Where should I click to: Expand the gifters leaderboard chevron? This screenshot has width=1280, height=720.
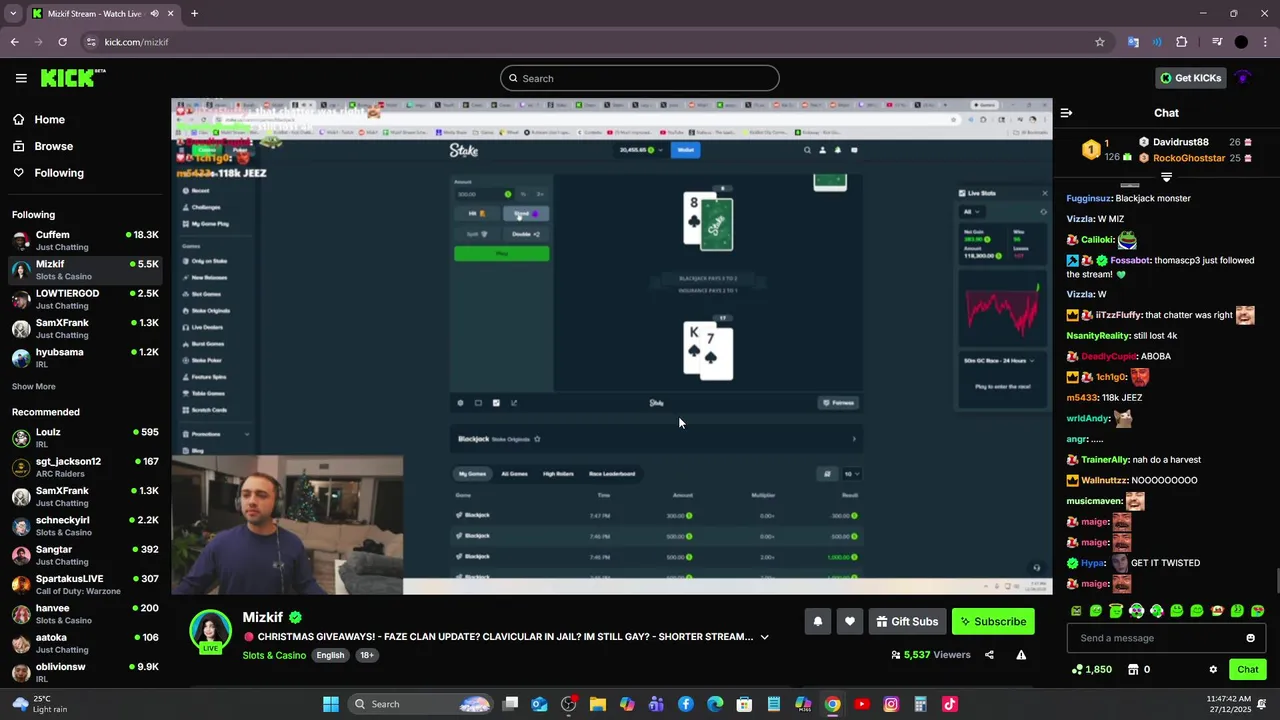click(1166, 177)
